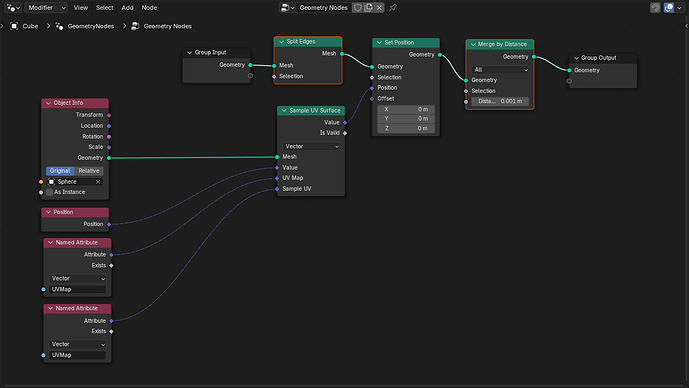
Task: Unlink the Geometry Nodes group
Action: coord(379,7)
